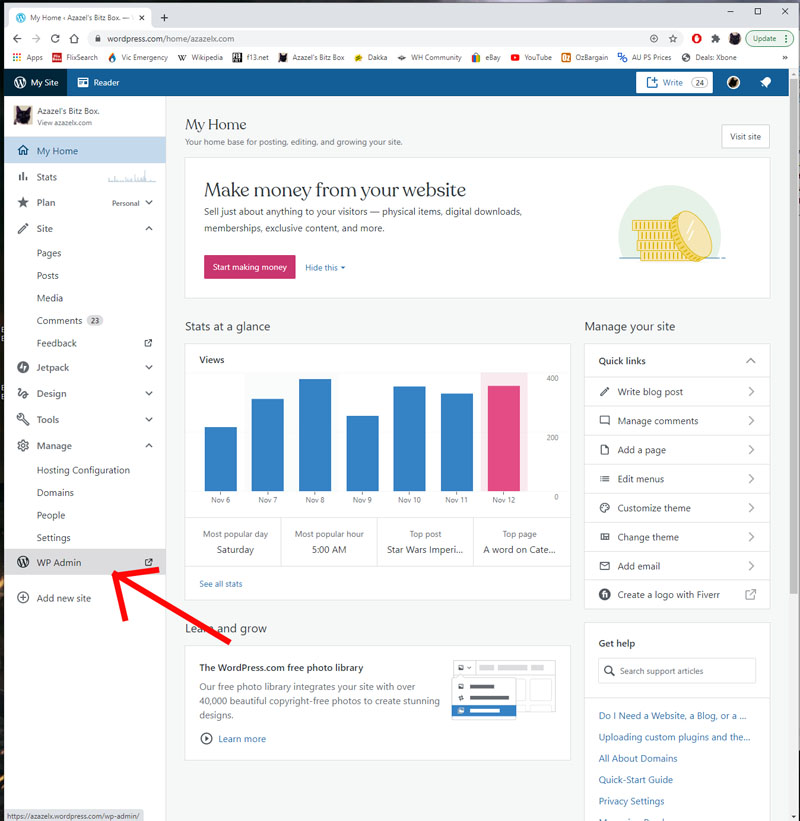Open the Hide this dropdown
Image resolution: width=800 pixels, height=821 pixels.
(325, 268)
